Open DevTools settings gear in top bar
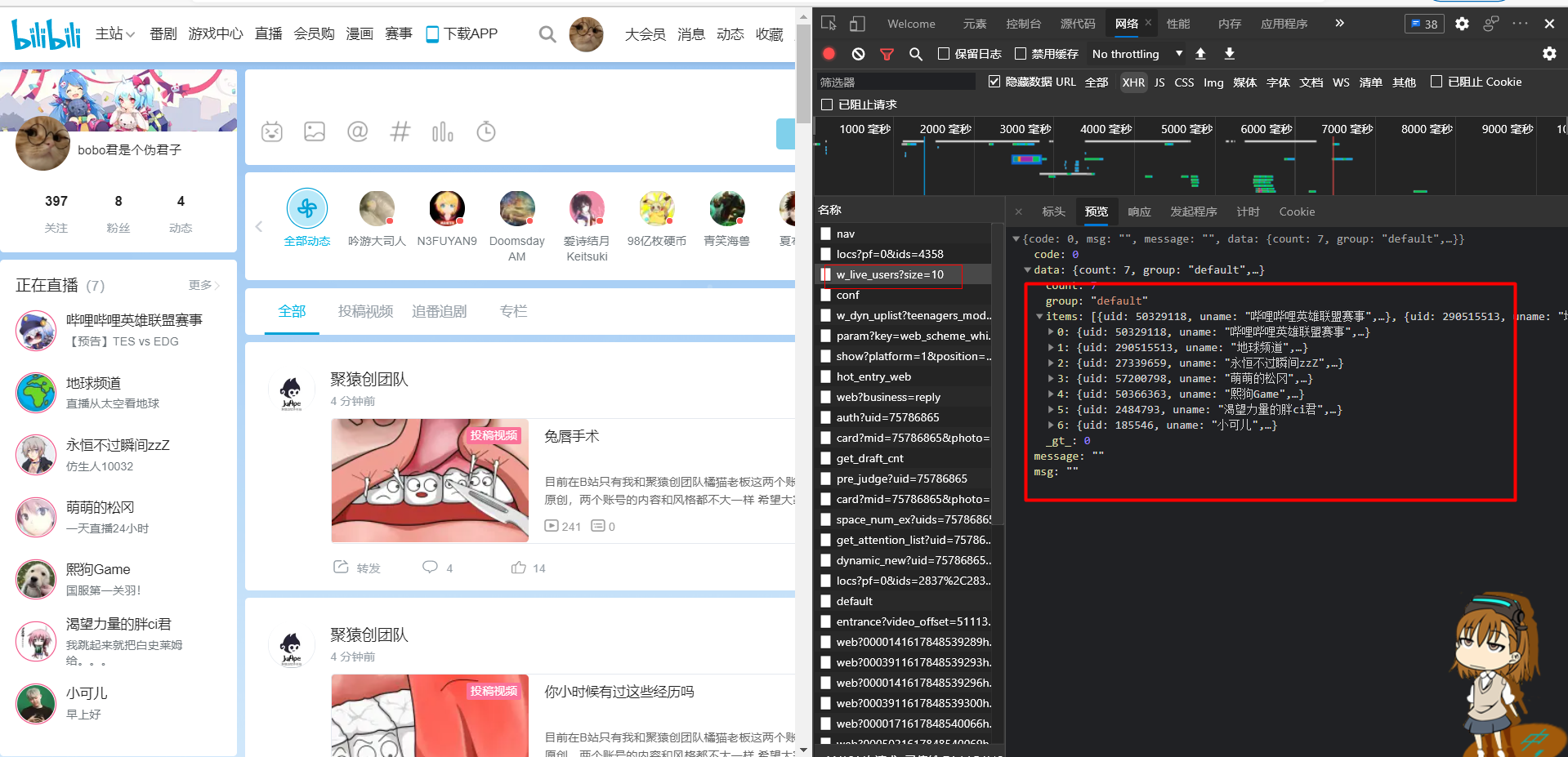 [x=1462, y=24]
